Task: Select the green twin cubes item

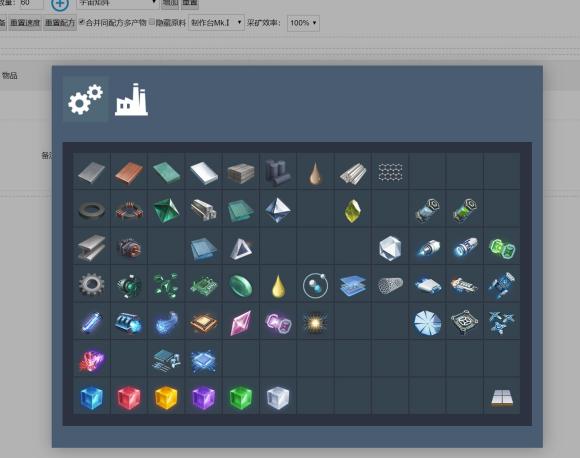Action: (x=502, y=249)
